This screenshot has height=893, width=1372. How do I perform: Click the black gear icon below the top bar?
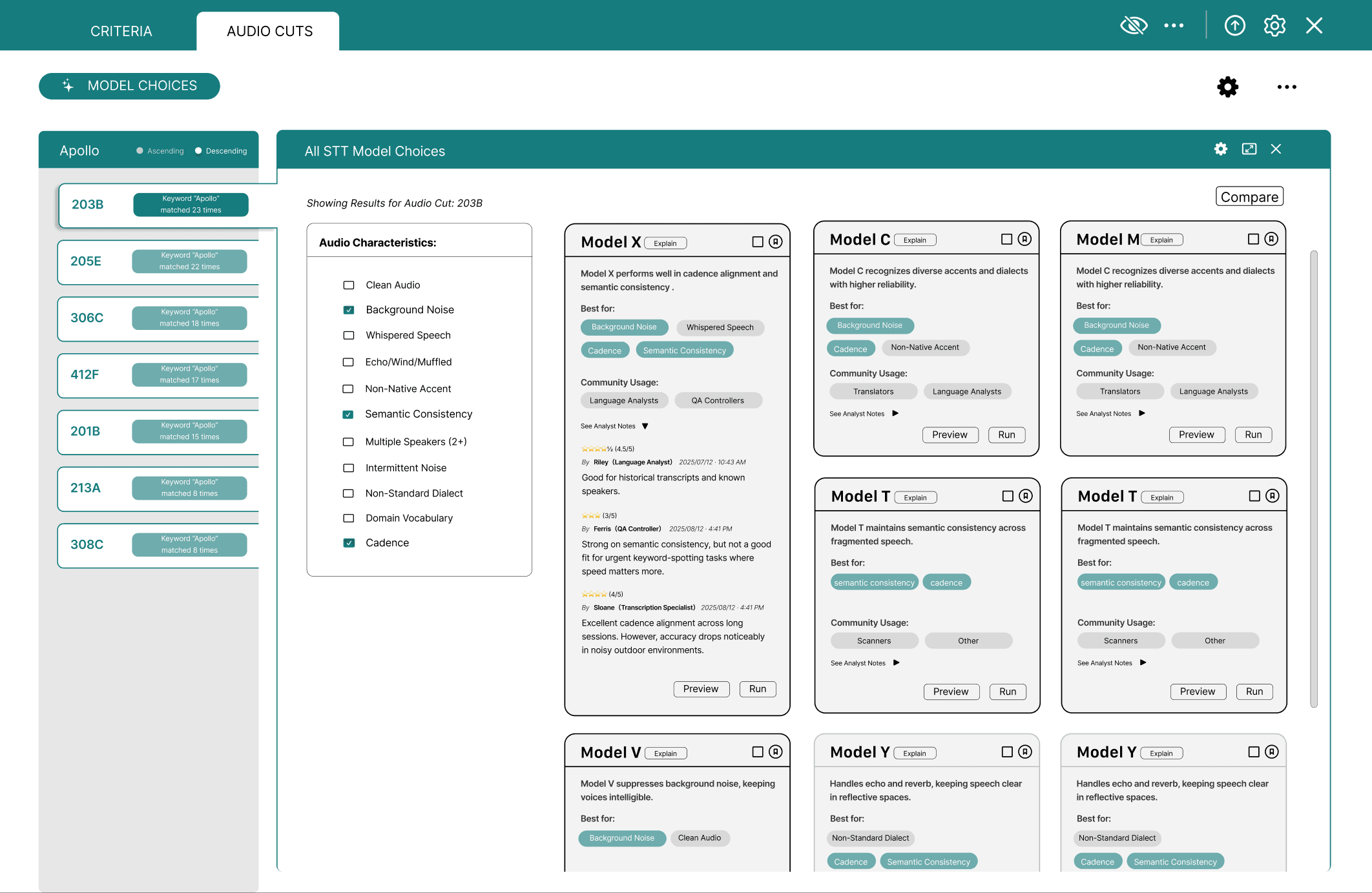click(1227, 87)
